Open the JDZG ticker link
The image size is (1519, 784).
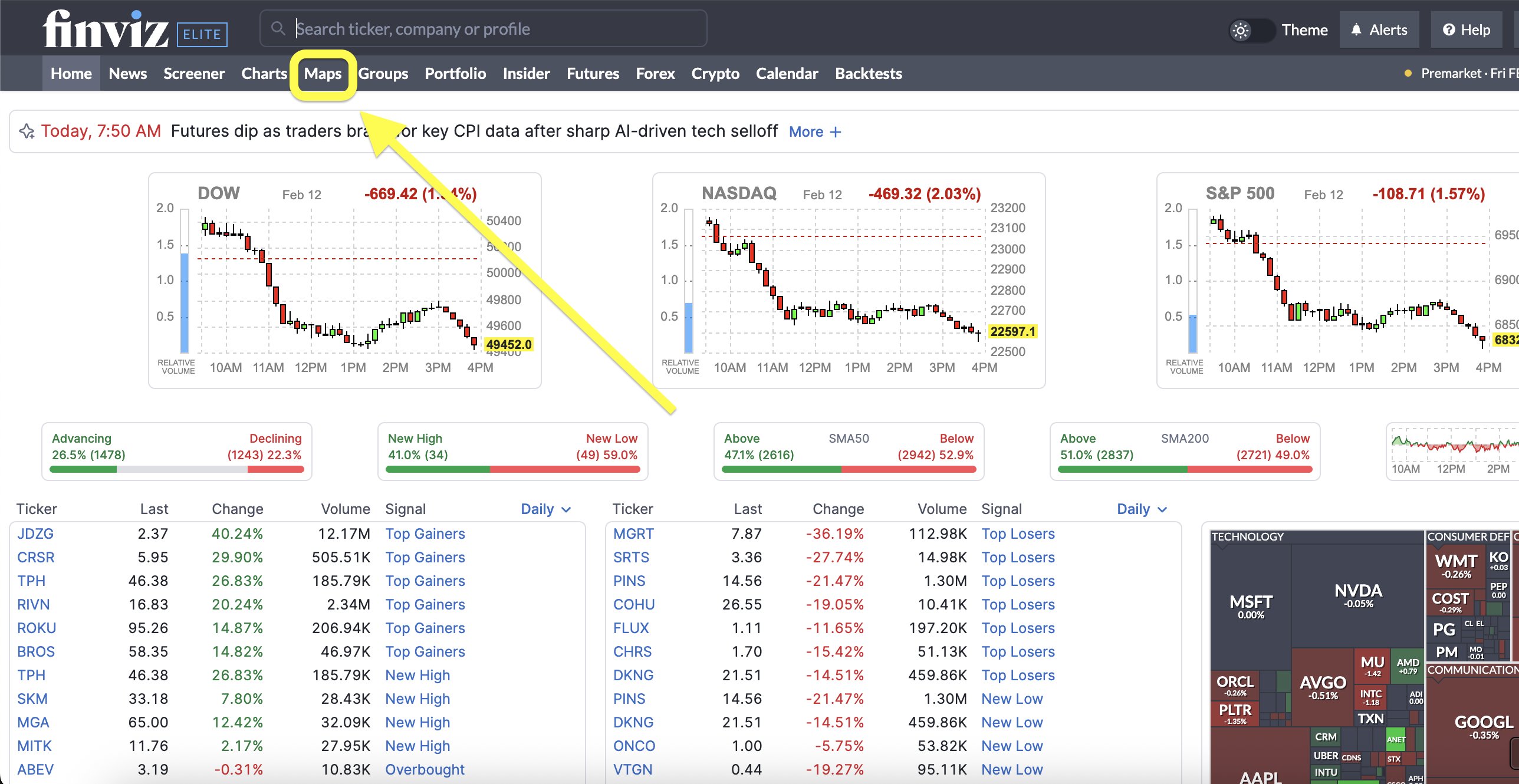pyautogui.click(x=35, y=533)
